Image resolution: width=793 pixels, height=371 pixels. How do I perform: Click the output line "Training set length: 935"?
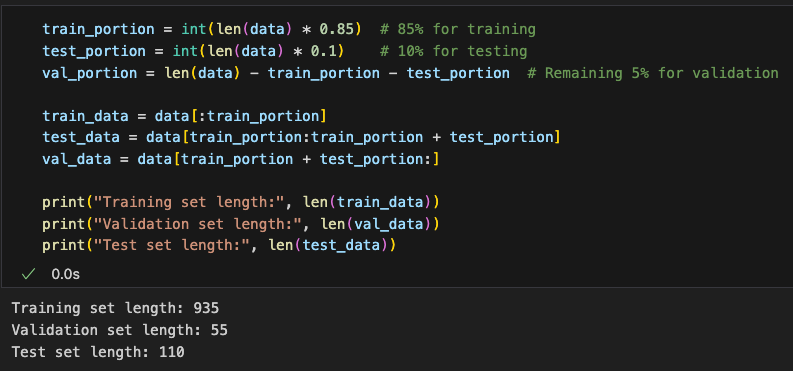tap(115, 308)
